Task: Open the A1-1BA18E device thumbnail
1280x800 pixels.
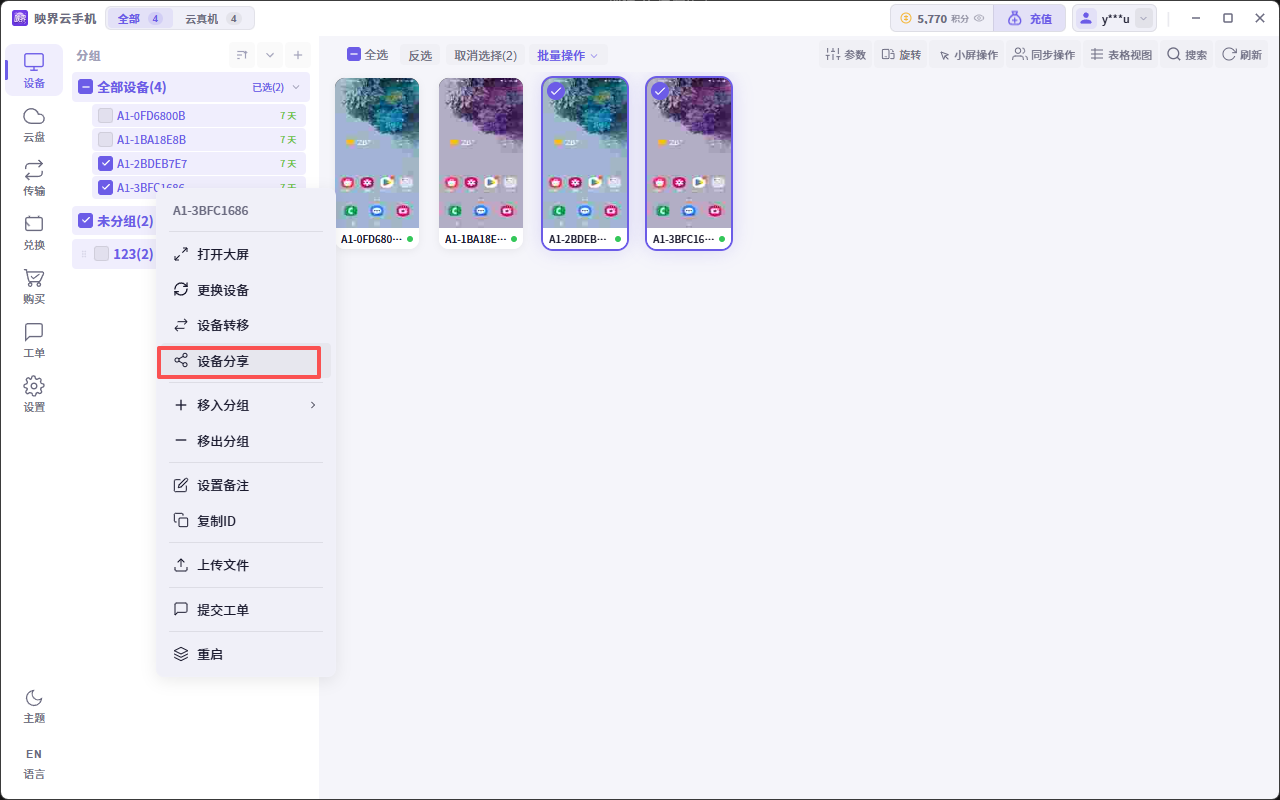Action: (x=481, y=163)
